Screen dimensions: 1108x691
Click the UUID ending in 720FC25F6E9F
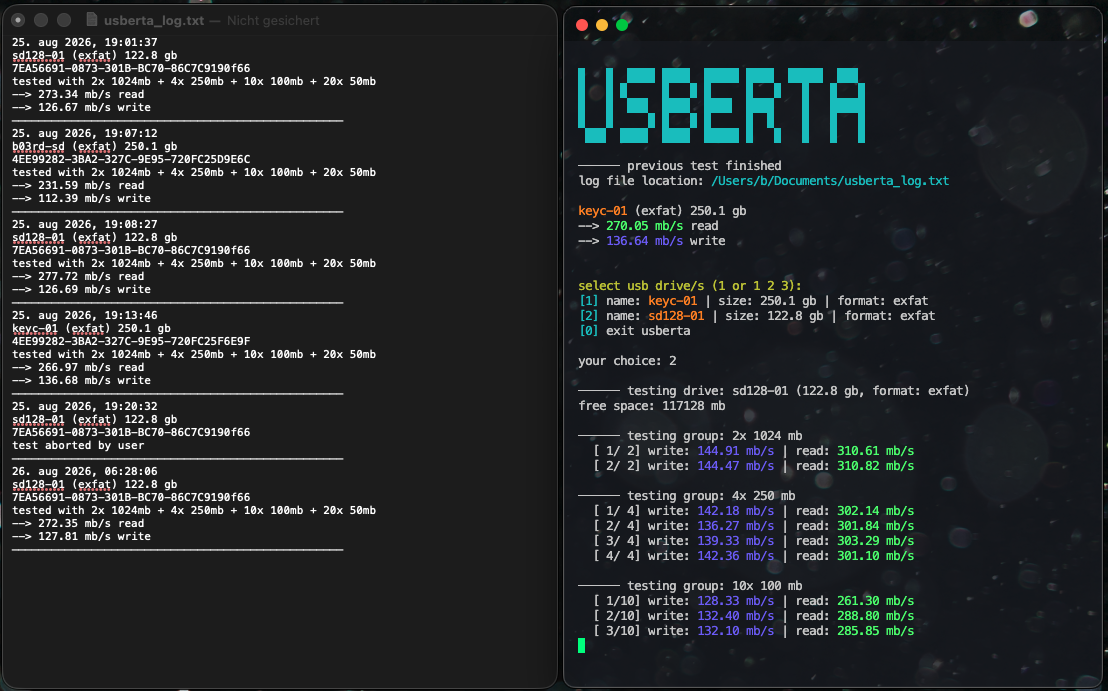pyautogui.click(x=131, y=341)
